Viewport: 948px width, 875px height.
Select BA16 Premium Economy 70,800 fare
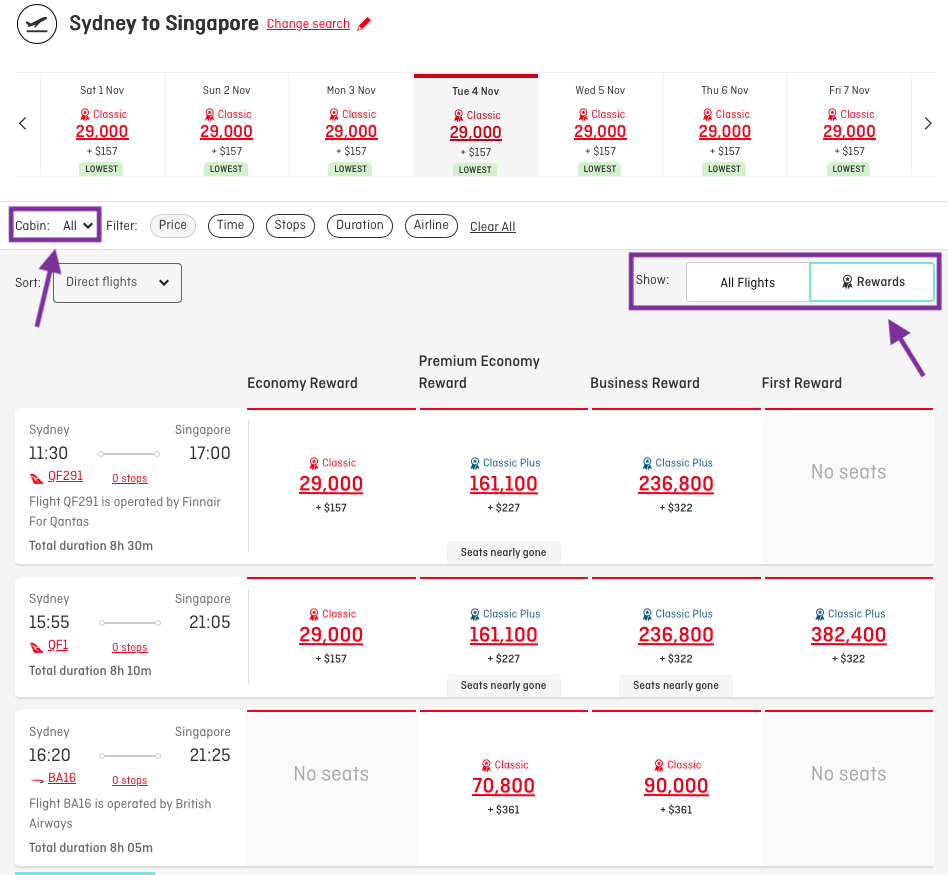(504, 787)
